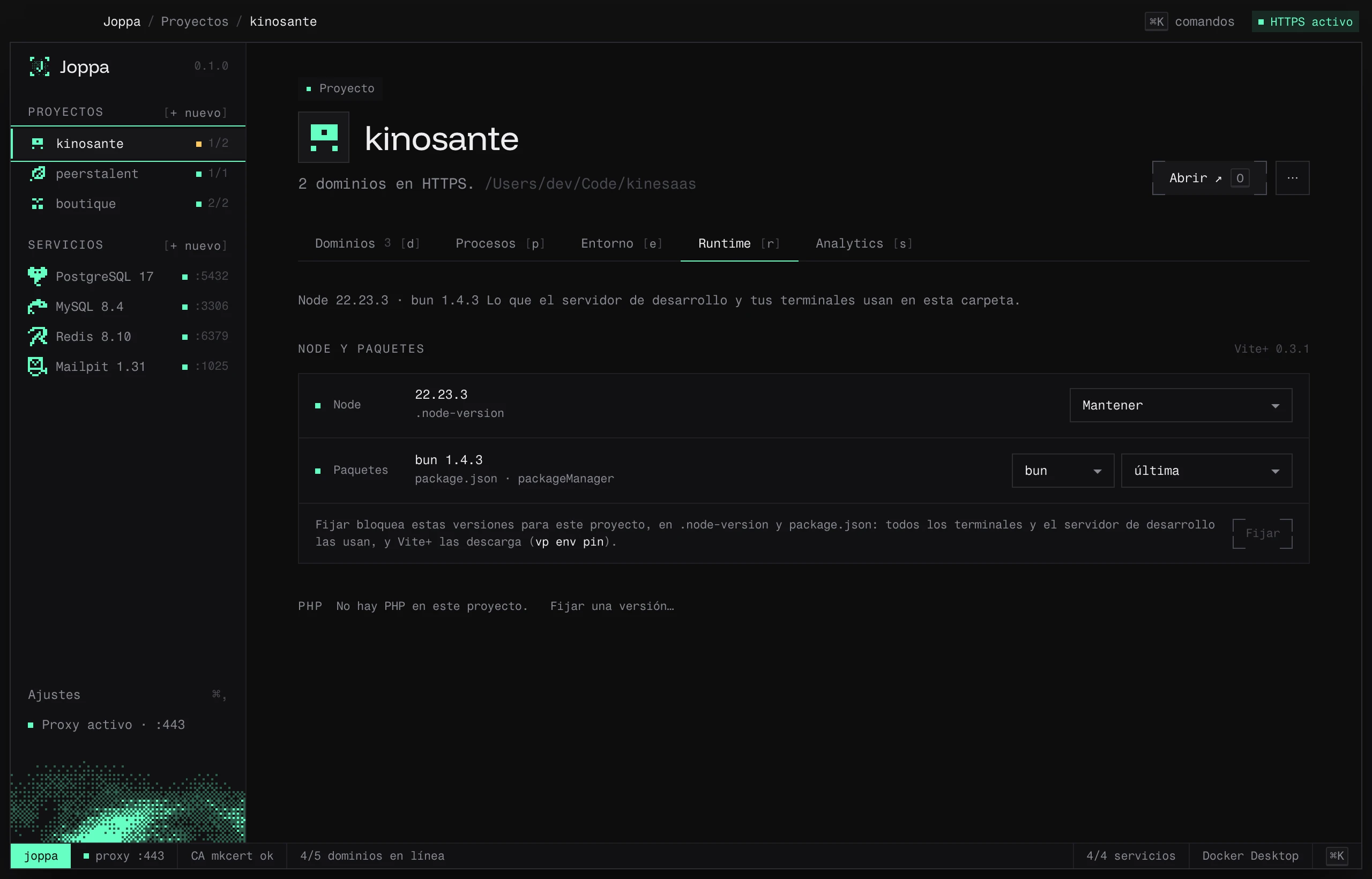Click the boutique project icon
Viewport: 1372px width, 879px height.
click(x=38, y=204)
